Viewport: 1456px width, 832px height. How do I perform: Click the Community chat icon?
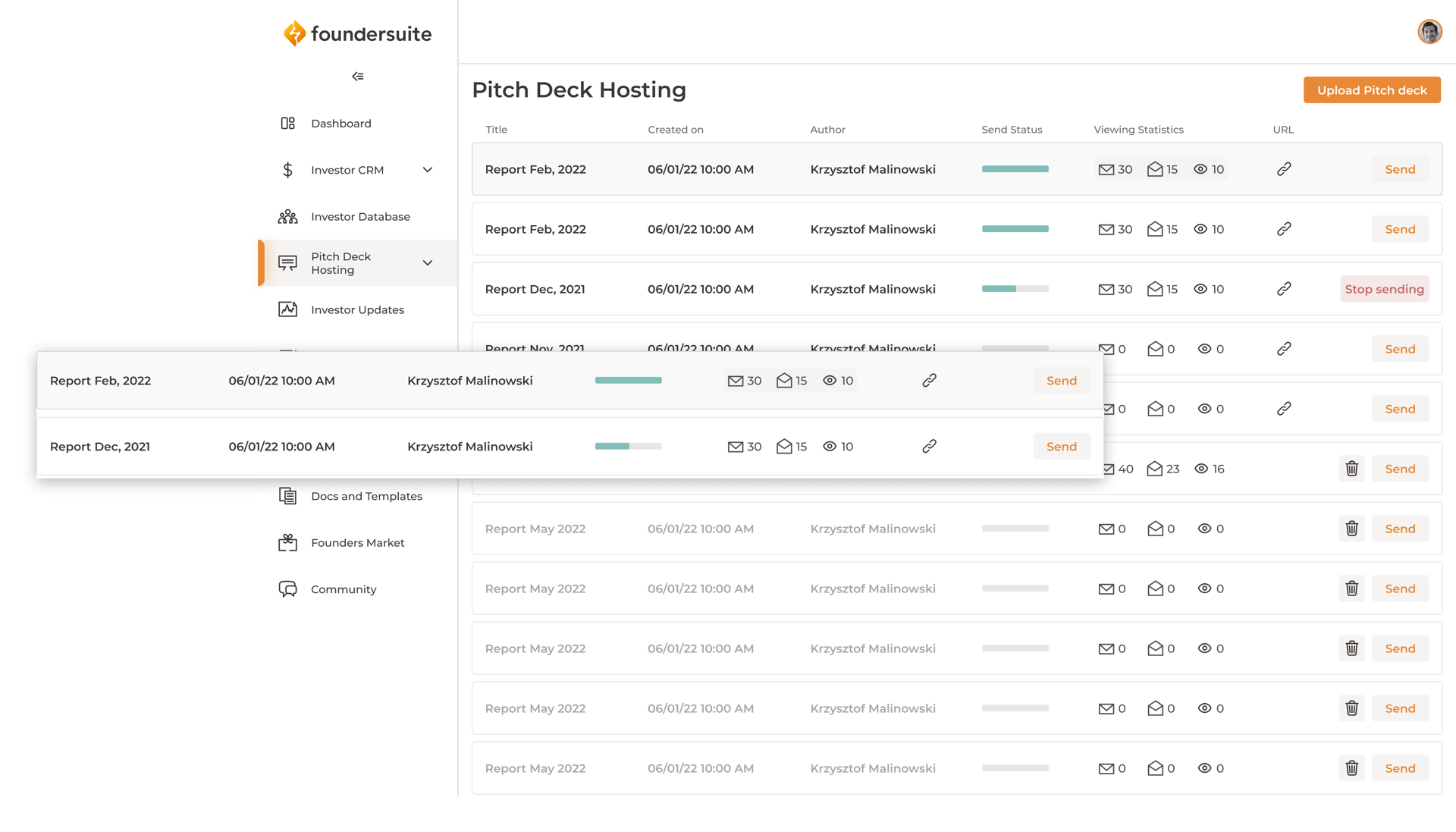coord(288,589)
